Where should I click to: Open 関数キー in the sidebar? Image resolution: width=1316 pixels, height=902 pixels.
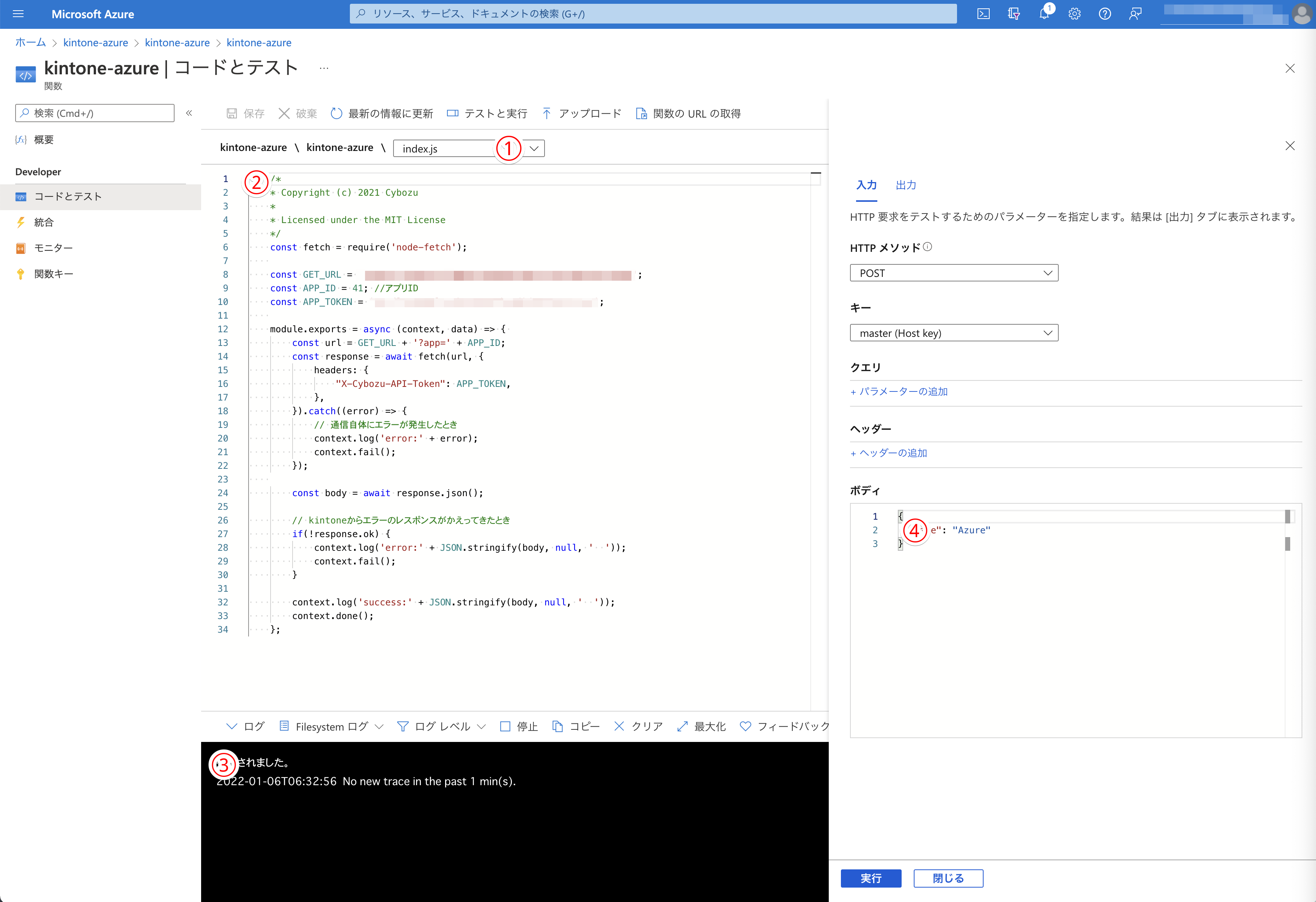tap(53, 274)
